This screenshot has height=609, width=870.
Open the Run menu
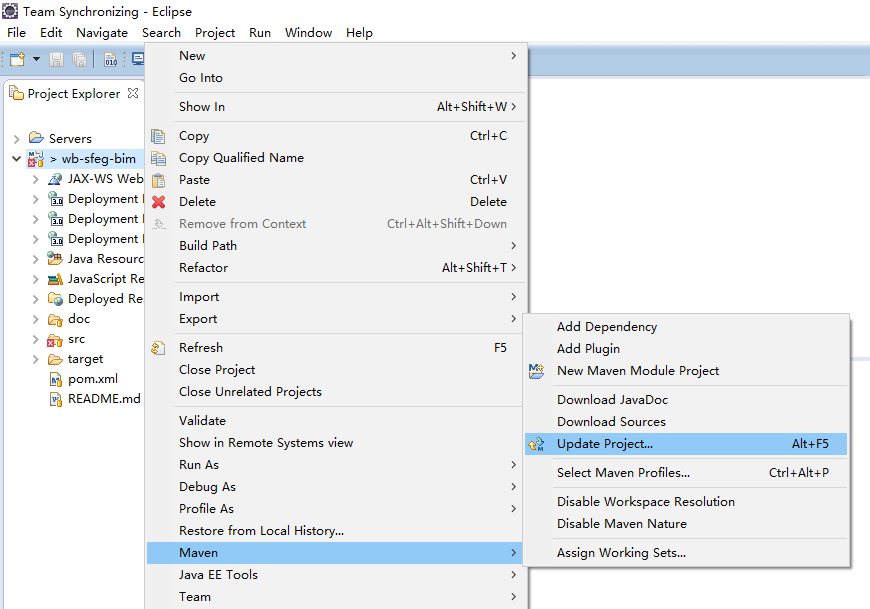tap(260, 33)
